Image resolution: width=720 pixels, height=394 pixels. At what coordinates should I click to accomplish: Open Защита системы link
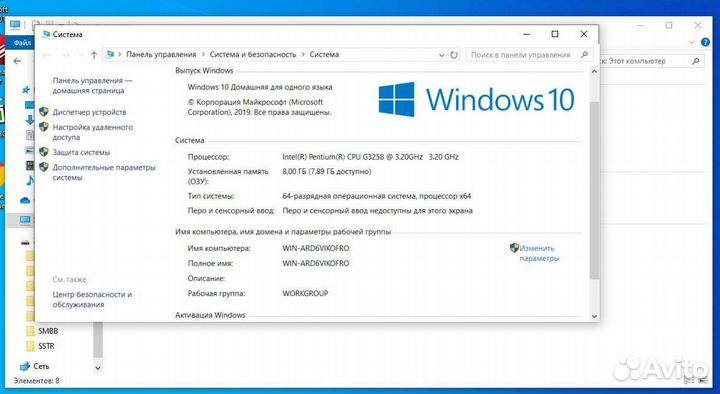tap(81, 152)
